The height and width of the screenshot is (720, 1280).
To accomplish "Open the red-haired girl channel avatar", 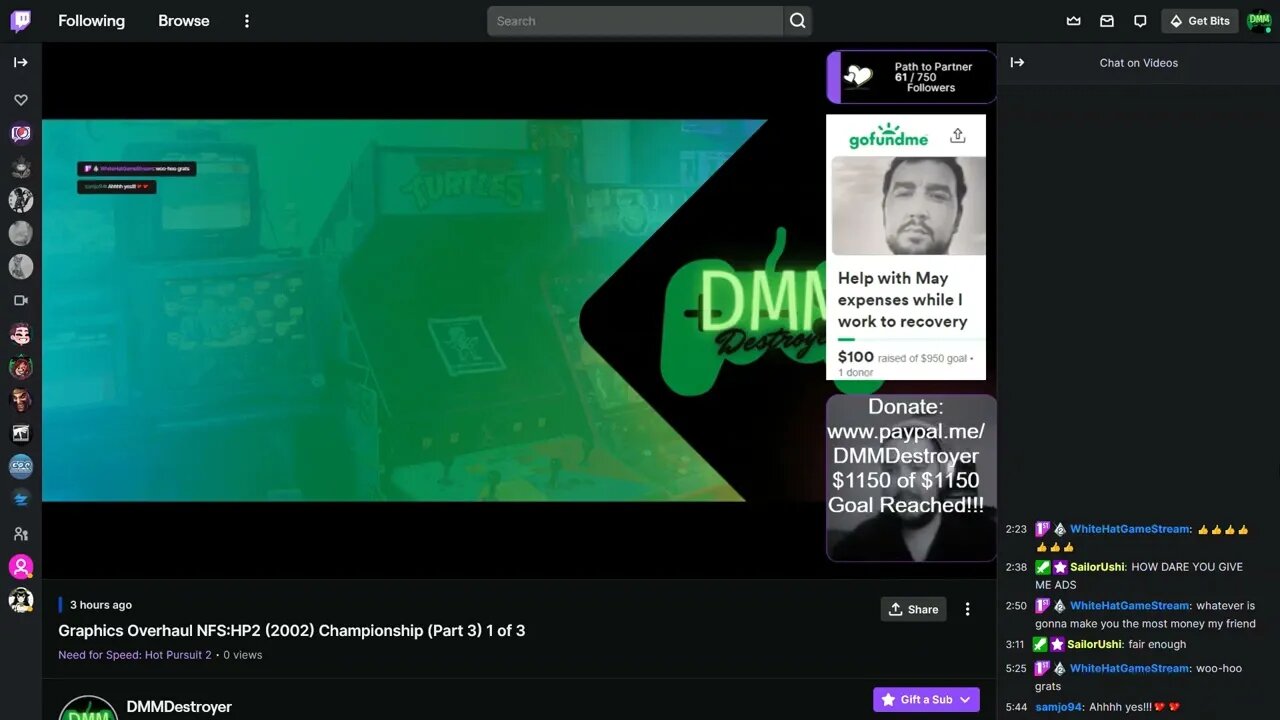I will pyautogui.click(x=21, y=367).
